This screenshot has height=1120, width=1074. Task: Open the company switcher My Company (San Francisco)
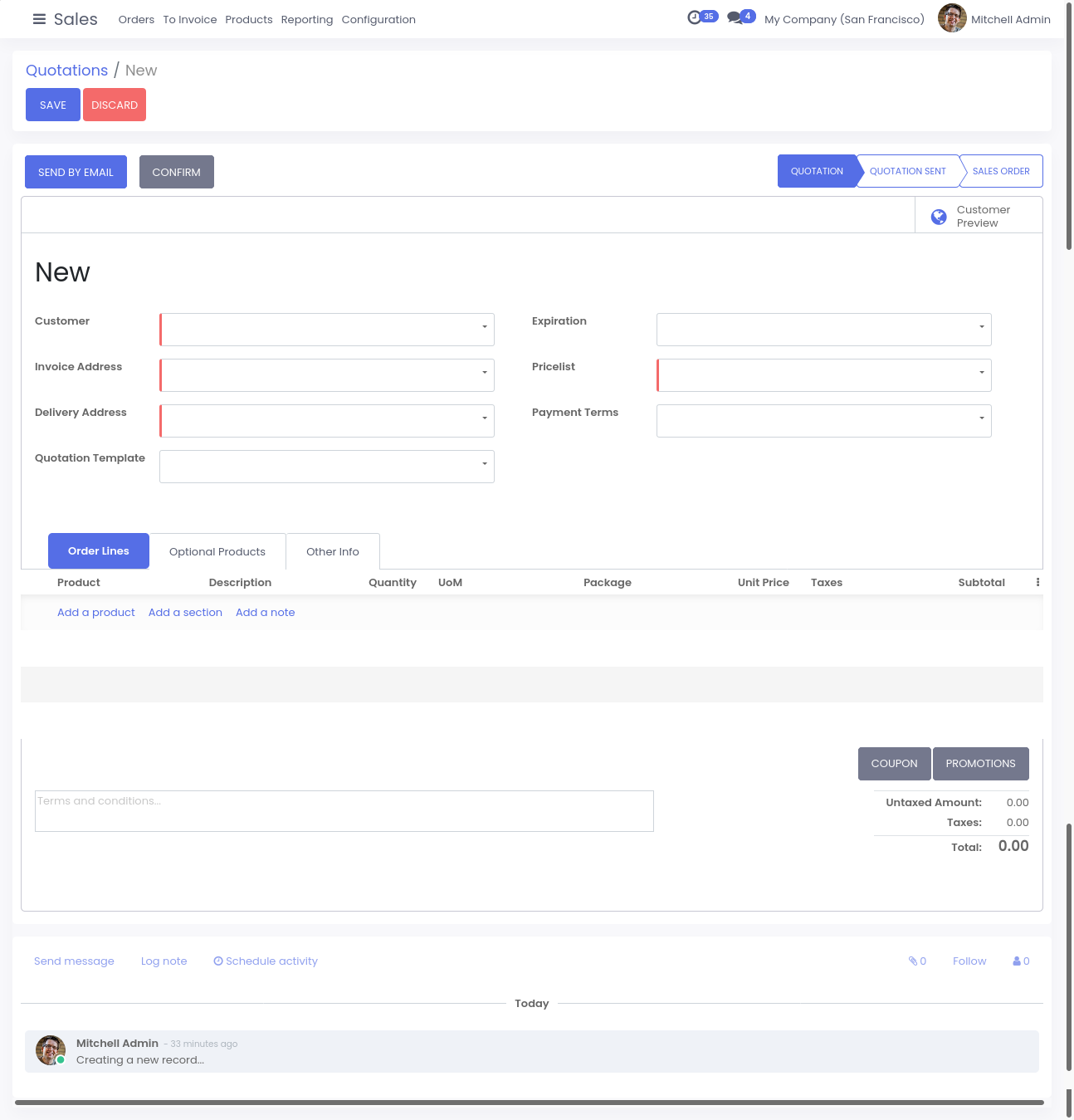844,19
